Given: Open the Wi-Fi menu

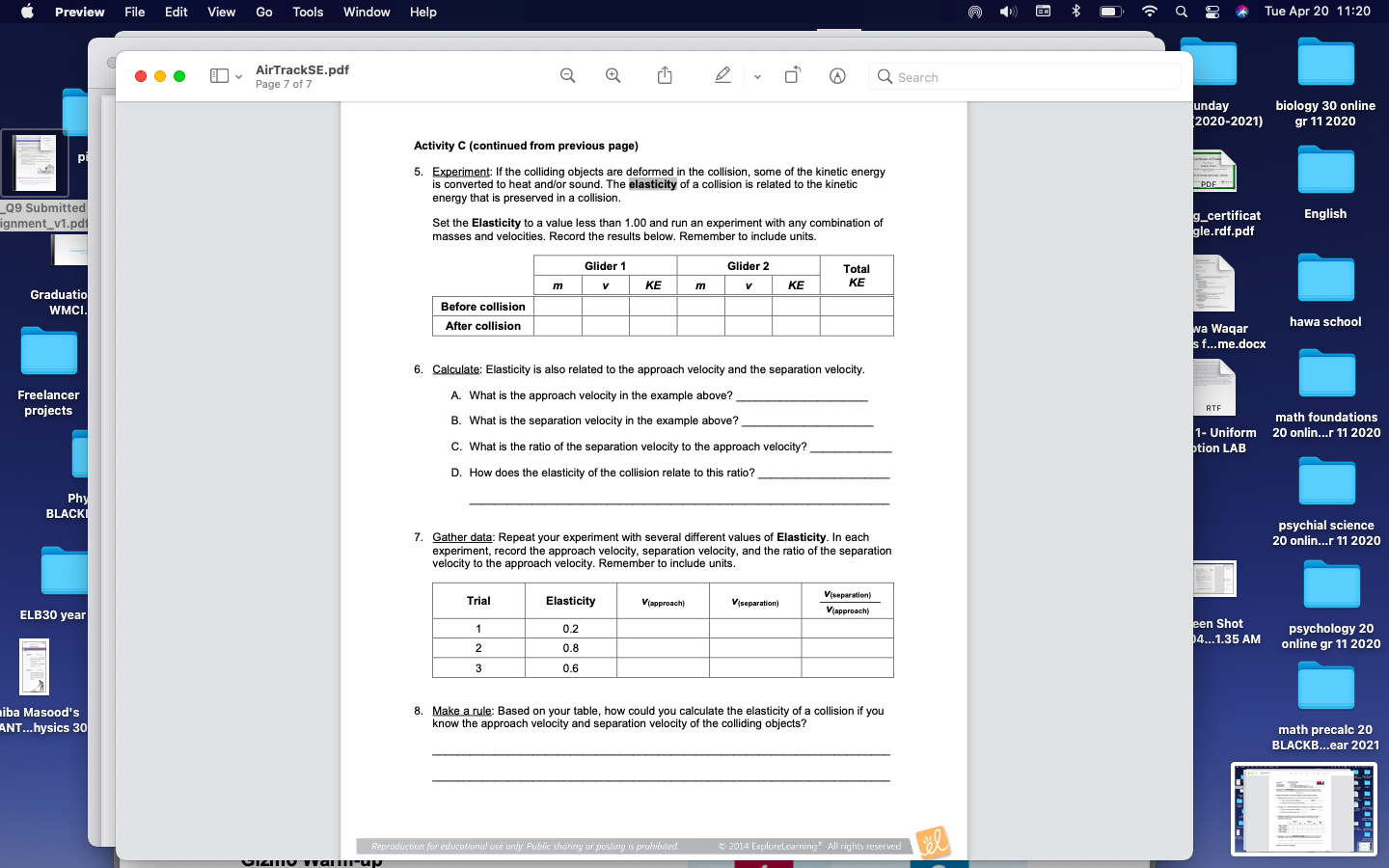Looking at the screenshot, I should 1149,12.
